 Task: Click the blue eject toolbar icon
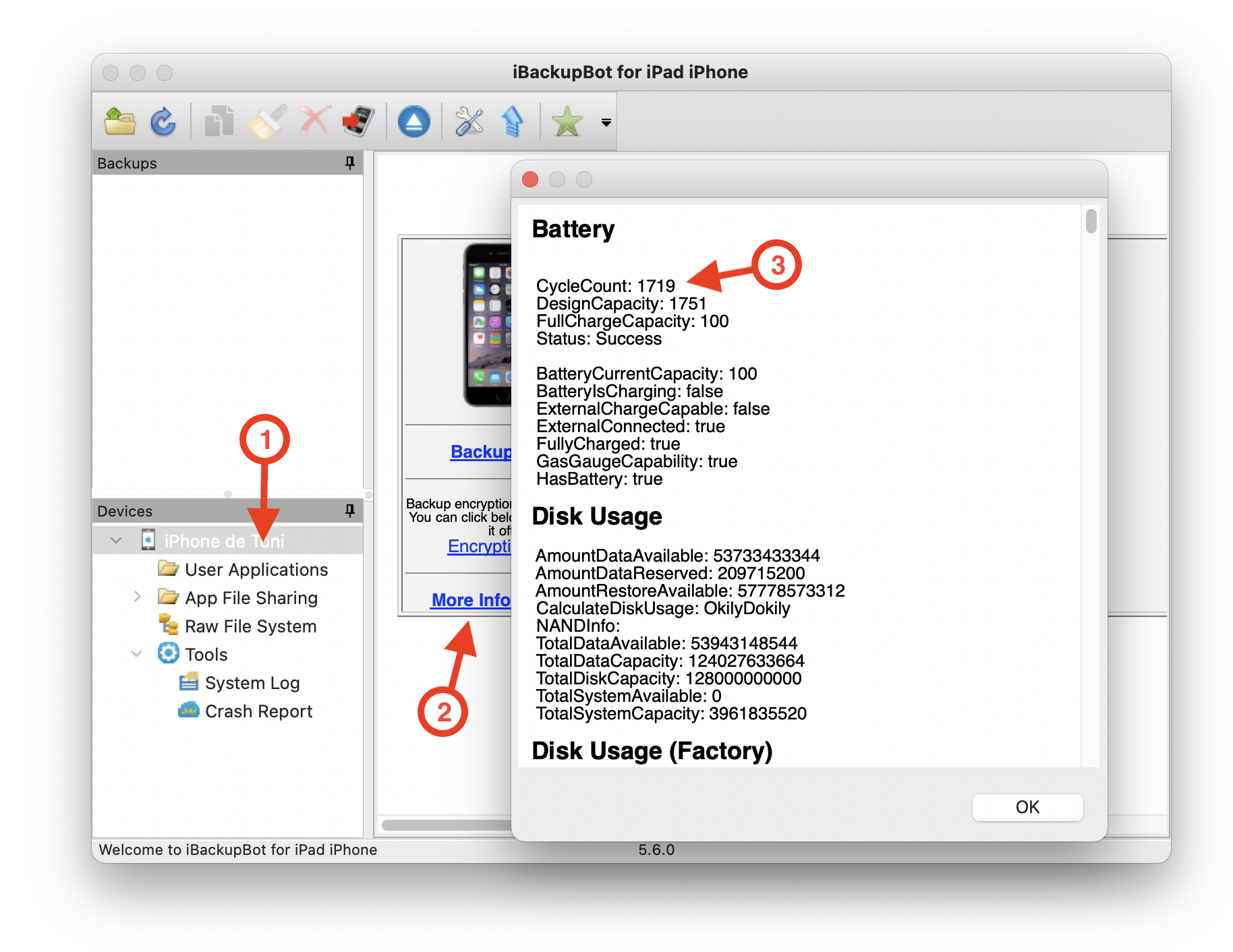tap(413, 122)
